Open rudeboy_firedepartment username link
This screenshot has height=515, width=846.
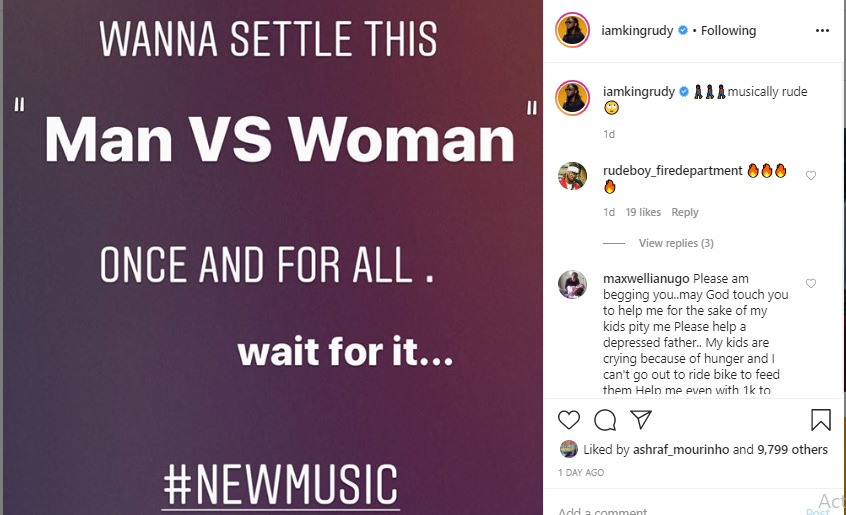672,171
